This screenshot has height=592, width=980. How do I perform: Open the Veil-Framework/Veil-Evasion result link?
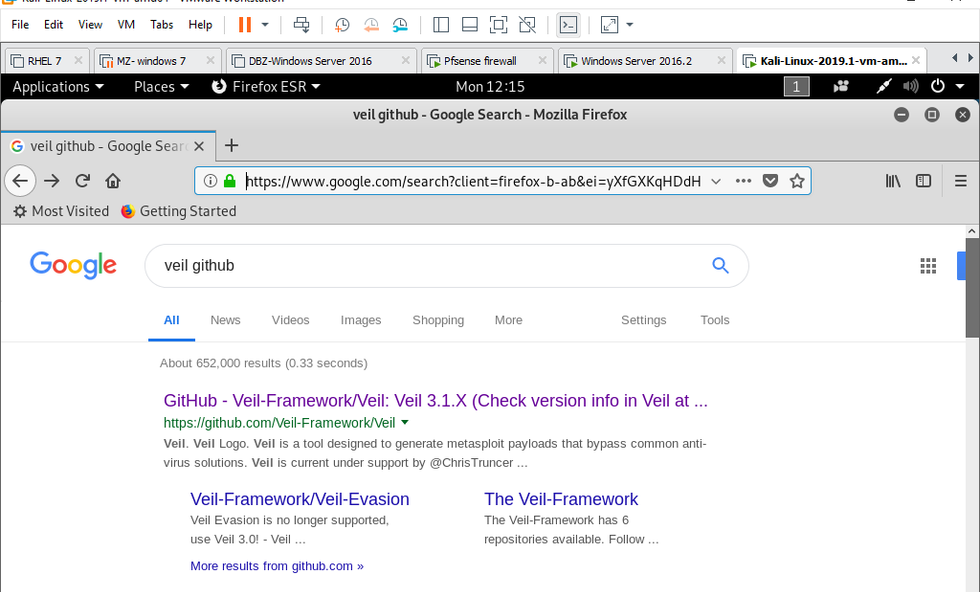pyautogui.click(x=300, y=499)
